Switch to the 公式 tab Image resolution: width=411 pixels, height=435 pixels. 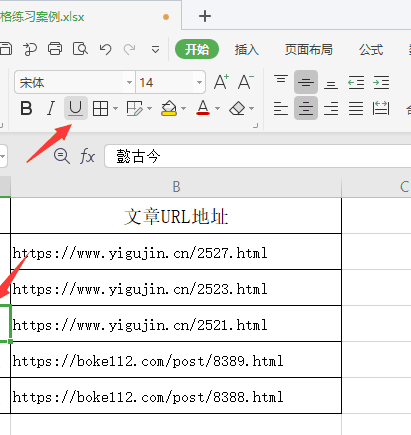(371, 50)
